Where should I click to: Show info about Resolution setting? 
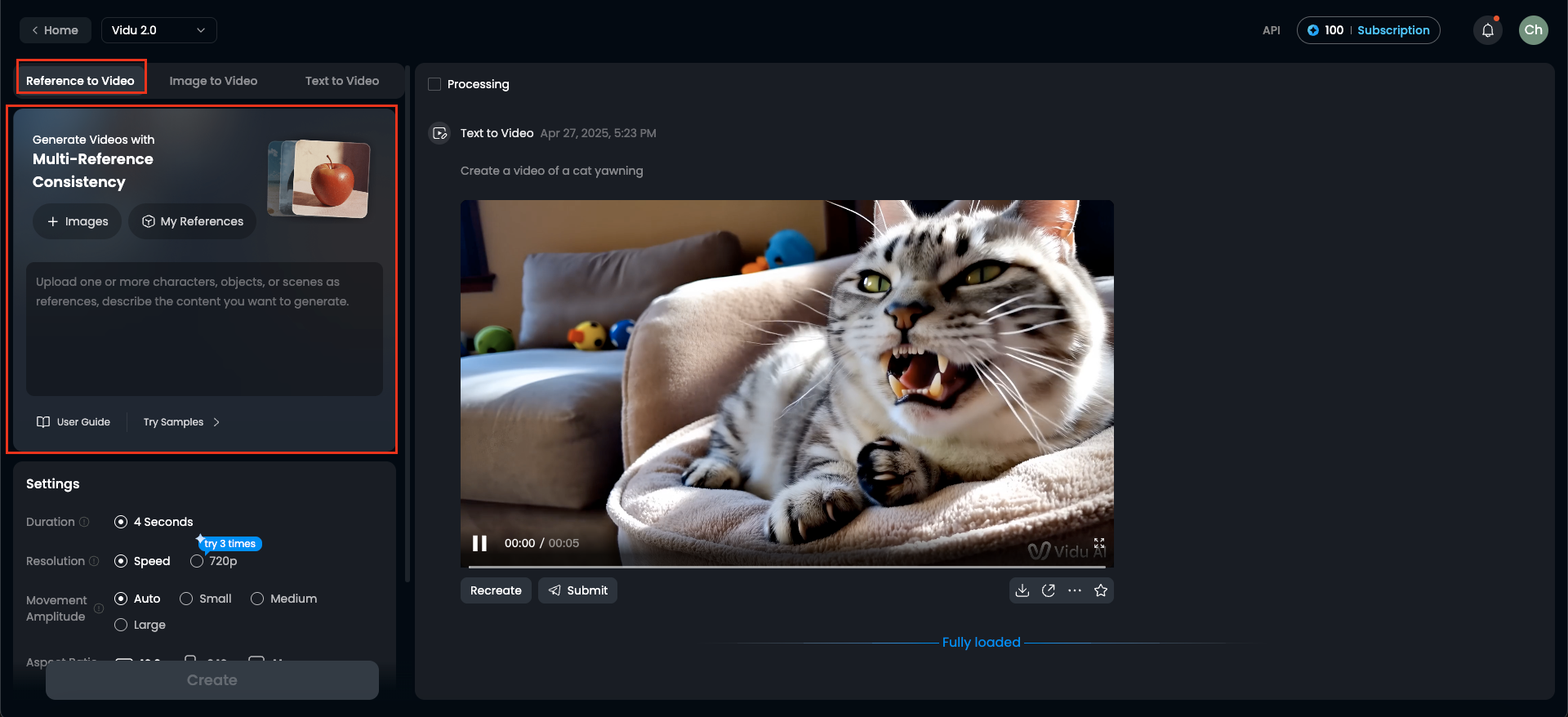pyautogui.click(x=94, y=561)
